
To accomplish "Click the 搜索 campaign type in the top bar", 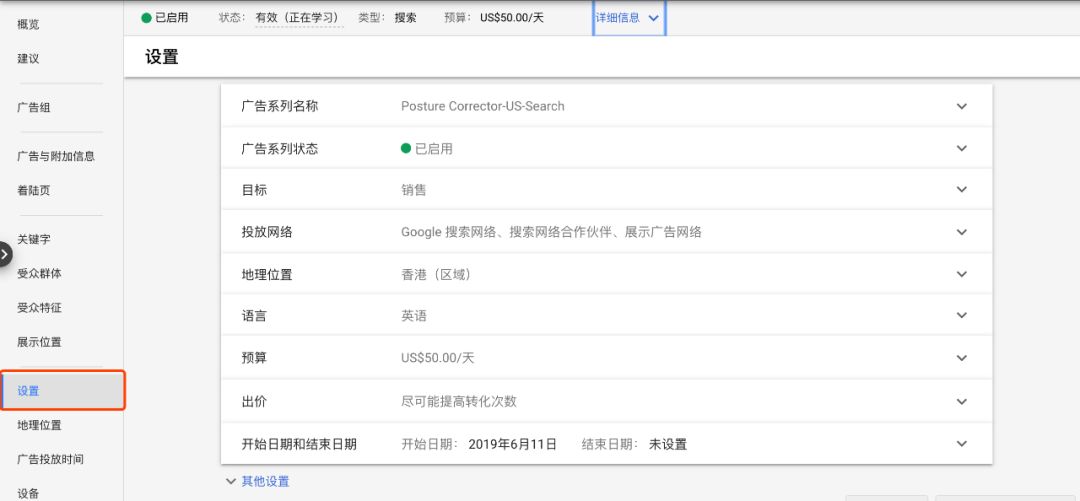I will click(x=405, y=18).
